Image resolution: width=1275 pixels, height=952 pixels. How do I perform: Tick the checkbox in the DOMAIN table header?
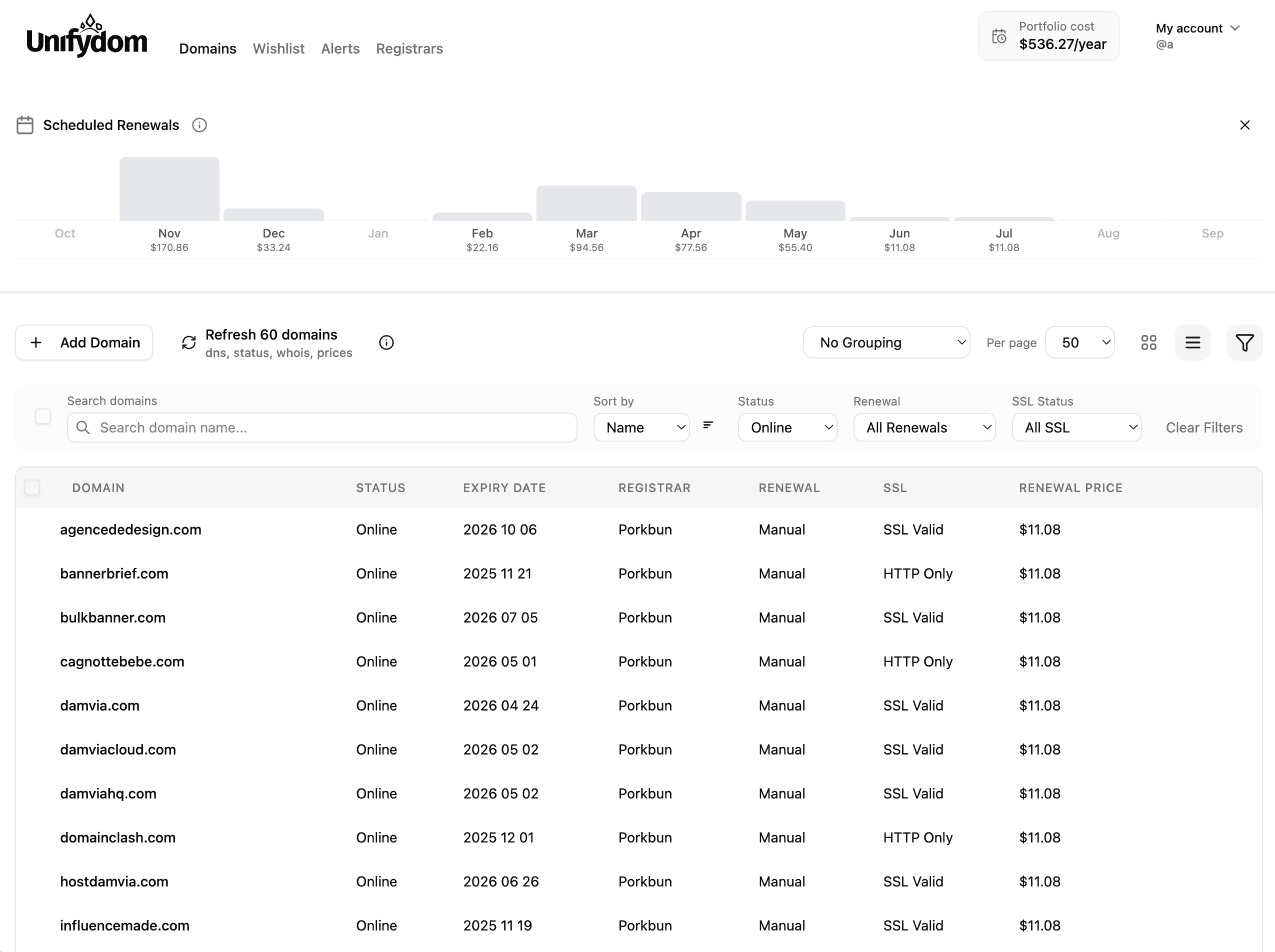point(32,487)
